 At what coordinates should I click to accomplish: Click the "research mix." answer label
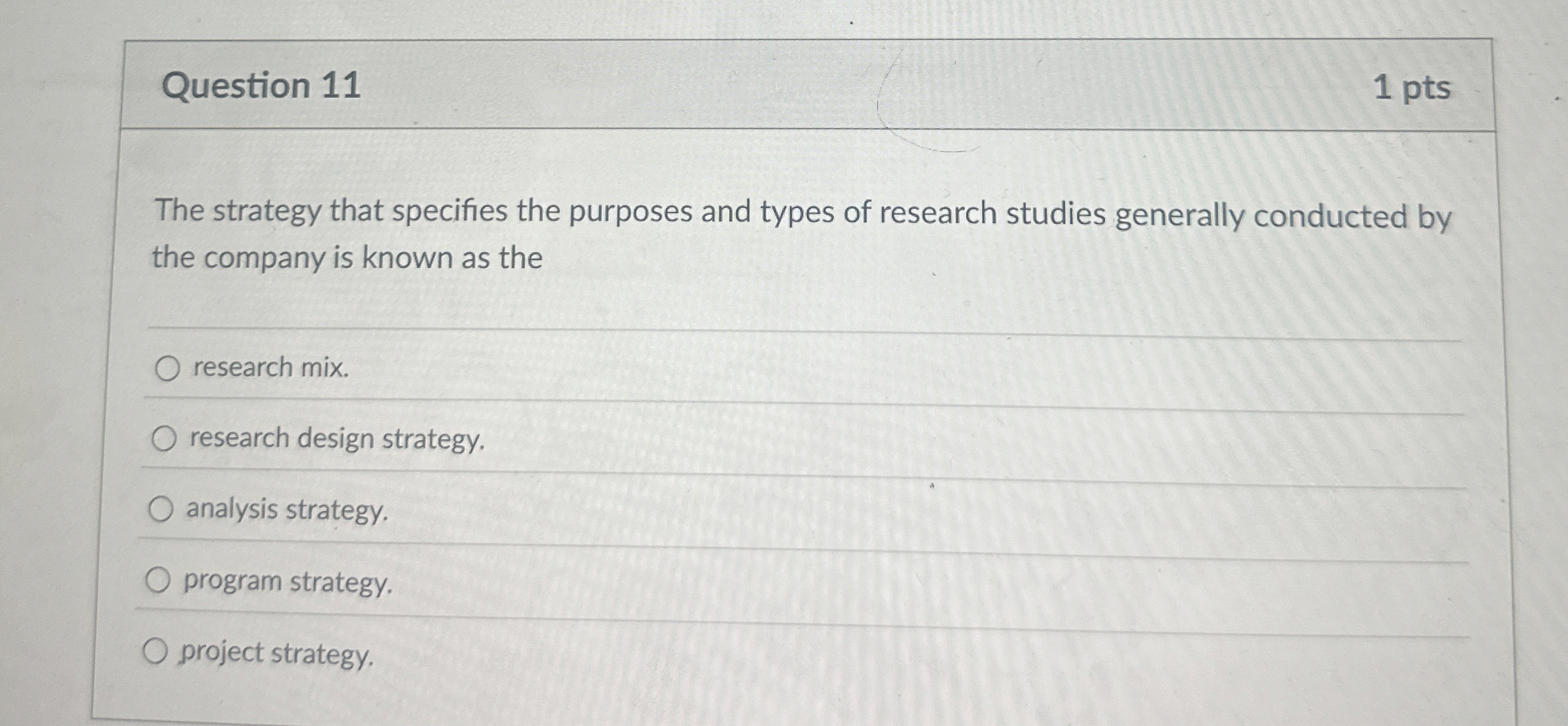point(267,368)
